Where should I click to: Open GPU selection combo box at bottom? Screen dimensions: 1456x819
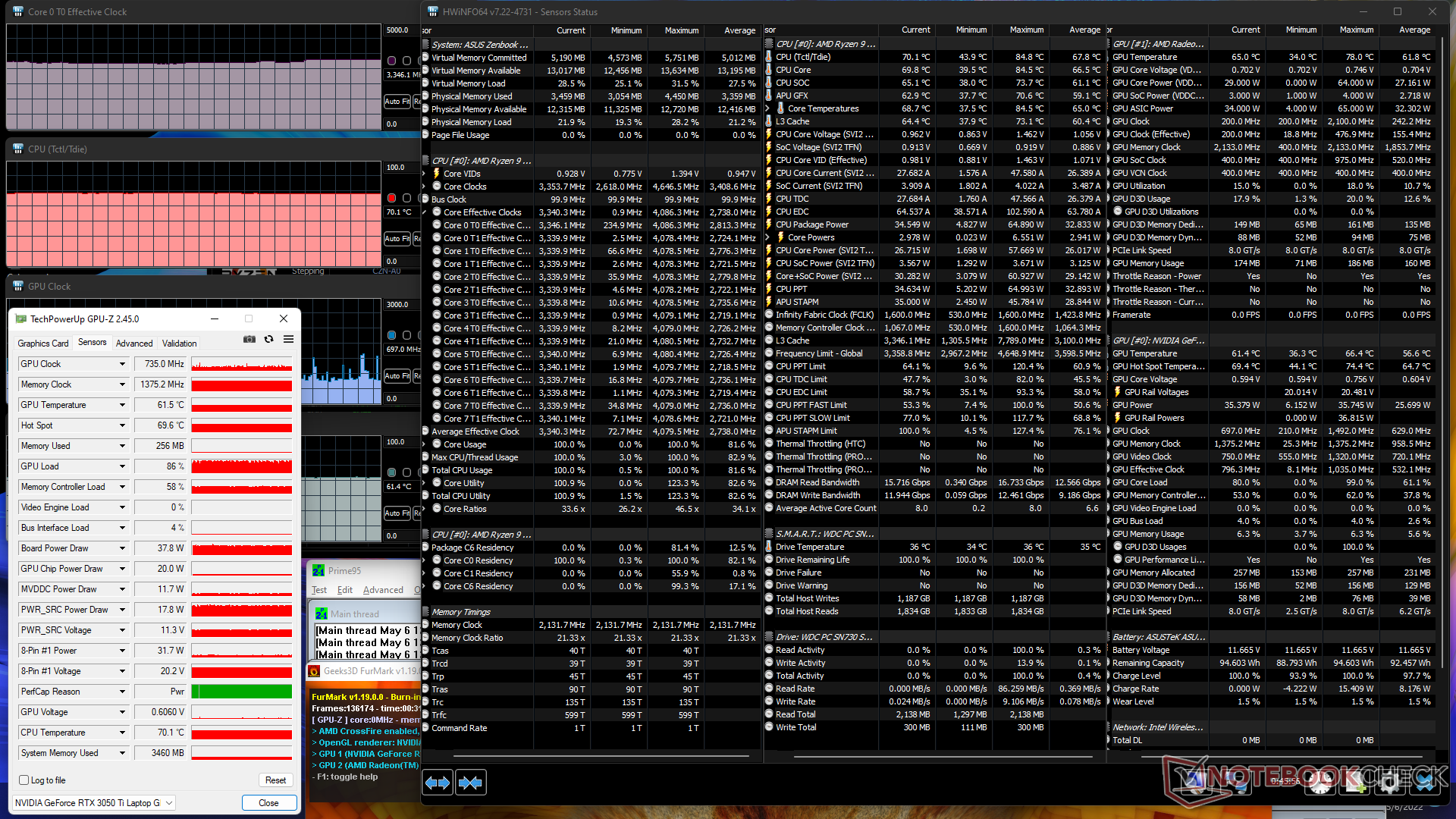point(94,803)
